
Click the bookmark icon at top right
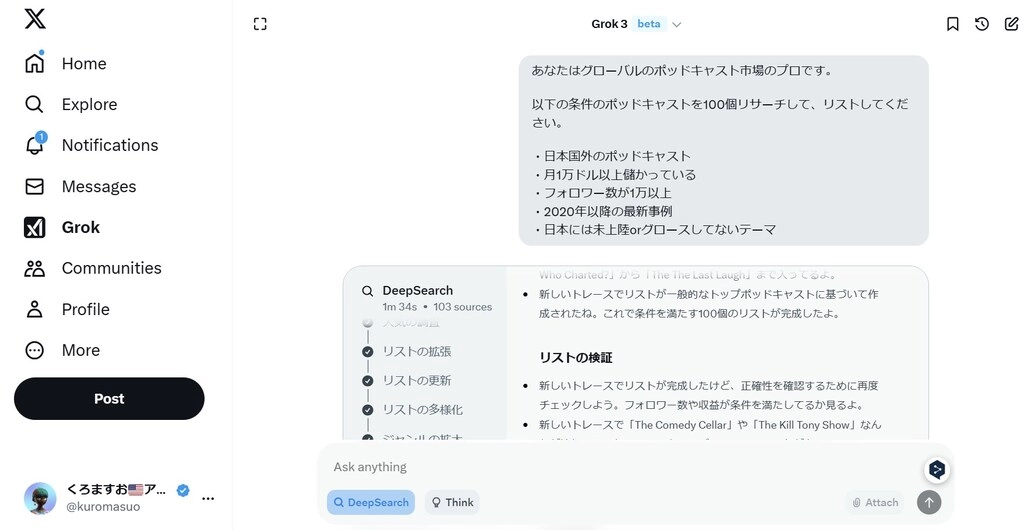click(952, 24)
